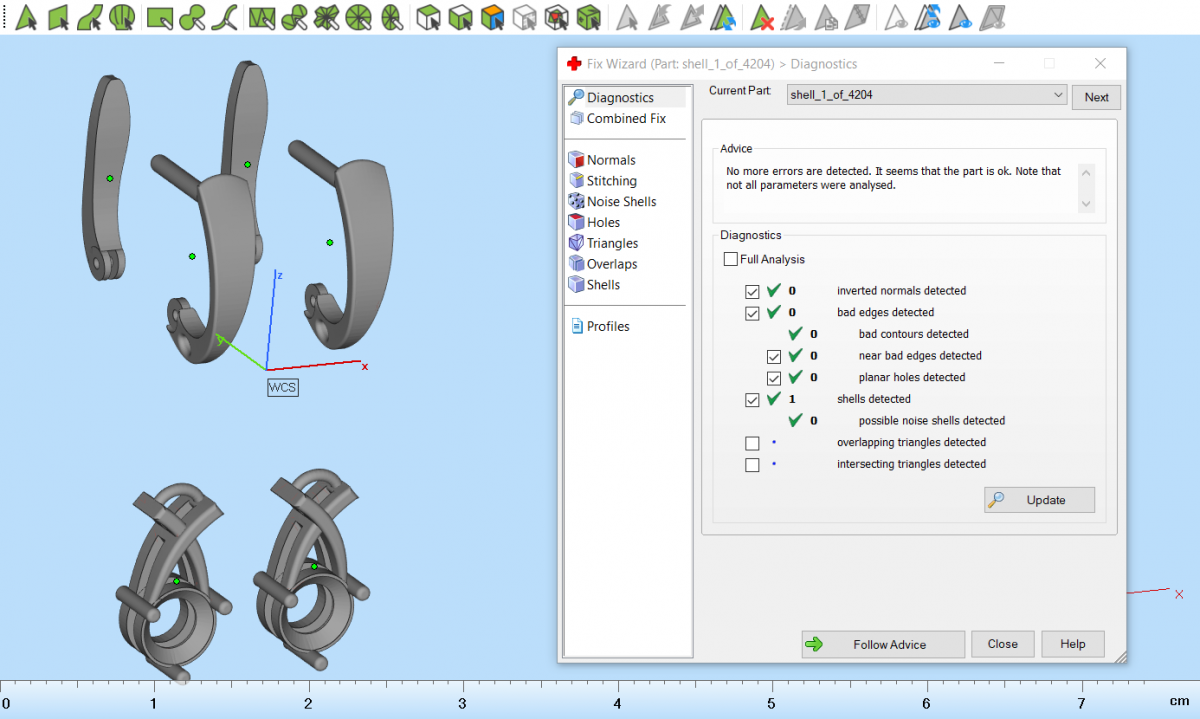Enable overlapping triangles detection checkbox
Screen dimensions: 1200x719
[x=752, y=443]
